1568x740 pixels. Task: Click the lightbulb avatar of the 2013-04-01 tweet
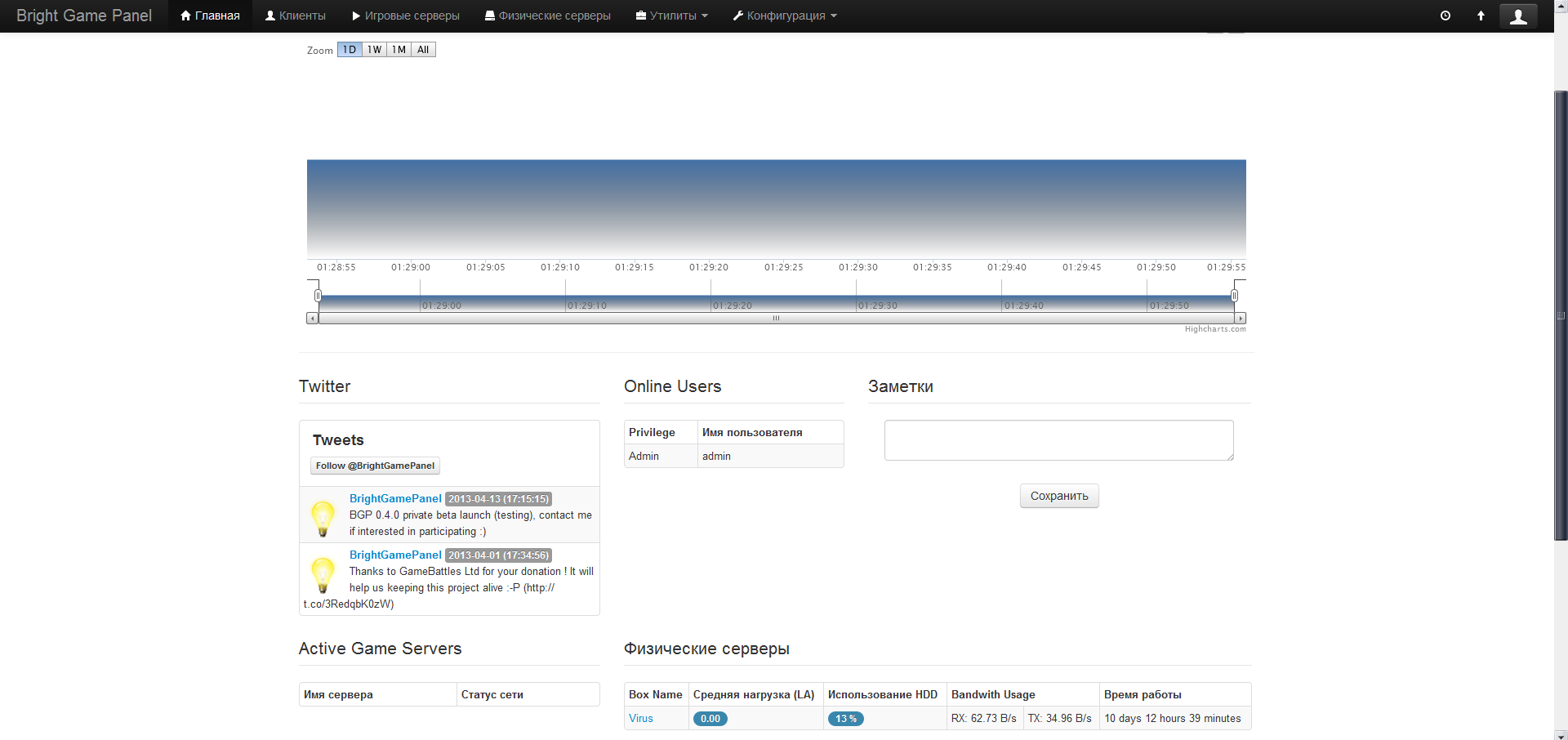323,574
